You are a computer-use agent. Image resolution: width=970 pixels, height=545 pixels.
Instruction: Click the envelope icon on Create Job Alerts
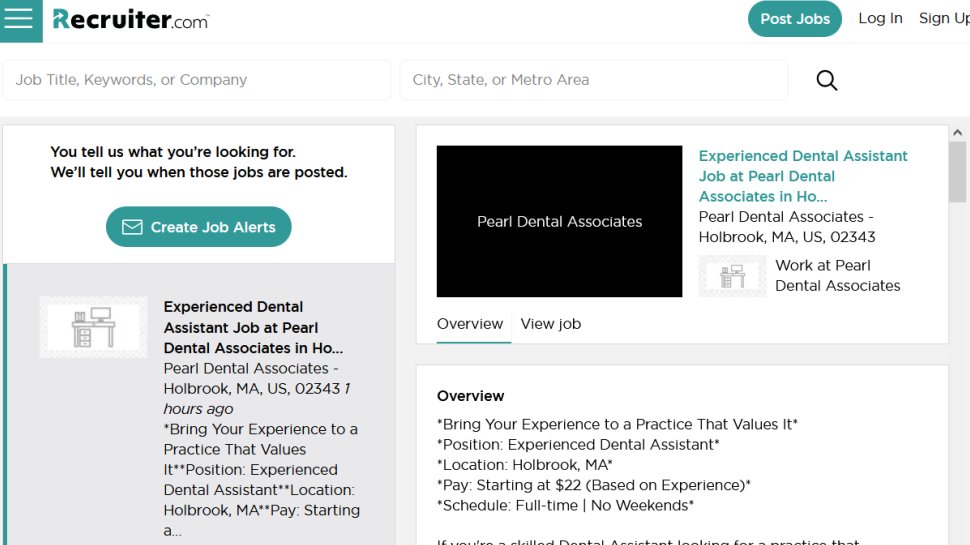132,227
